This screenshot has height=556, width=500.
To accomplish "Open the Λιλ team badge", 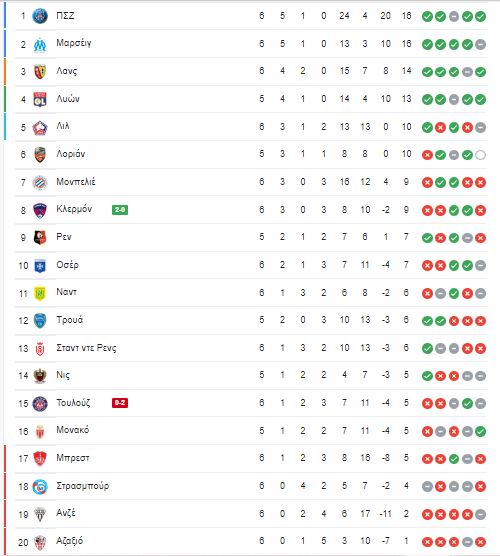I will [x=40, y=127].
